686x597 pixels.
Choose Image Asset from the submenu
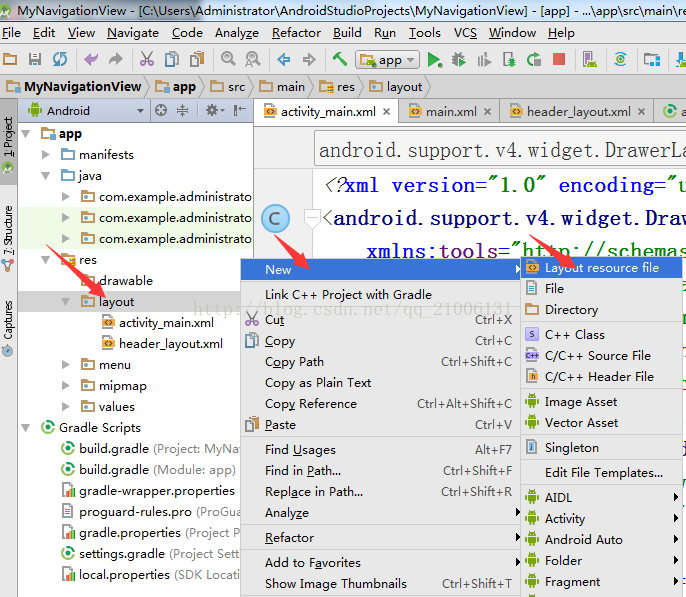pos(602,401)
